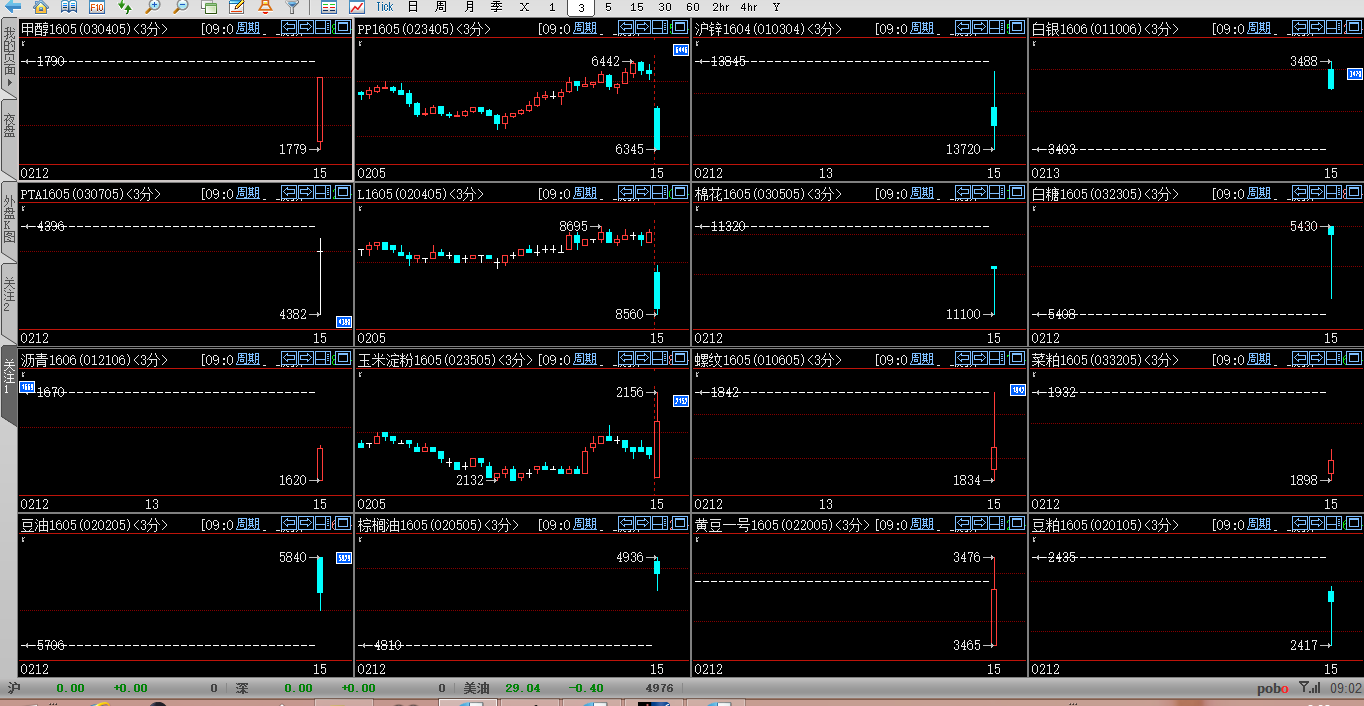Viewport: 1364px width, 706px height.
Task: Switch to 5-minute chart period
Action: (x=609, y=7)
